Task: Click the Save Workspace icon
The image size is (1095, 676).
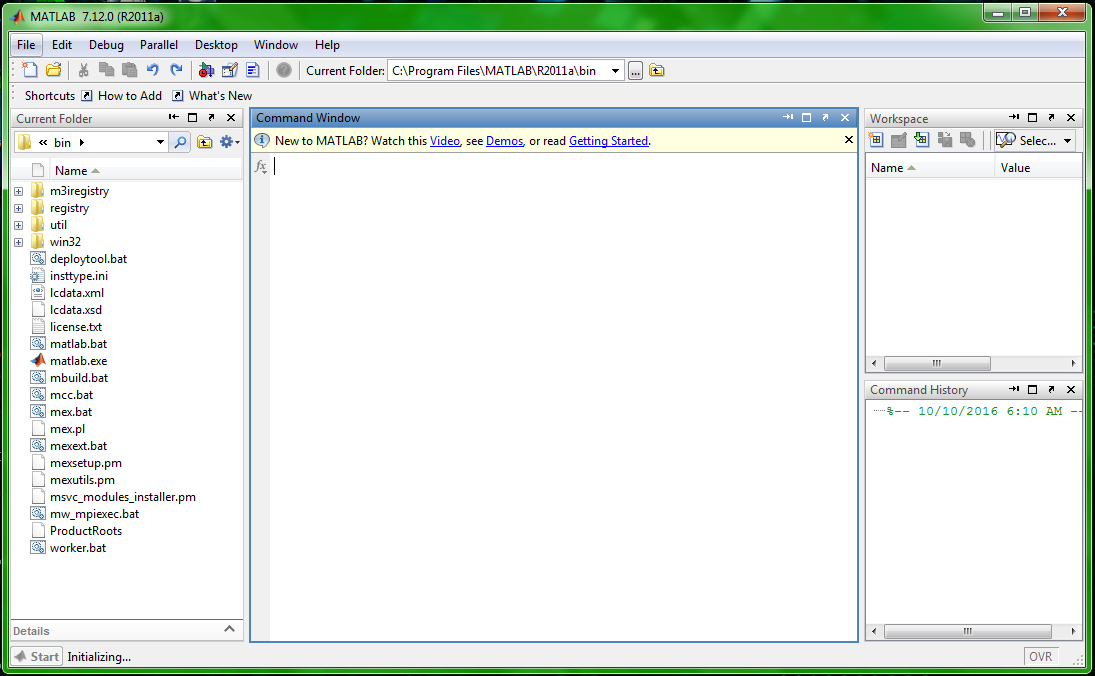Action: pyautogui.click(x=945, y=140)
